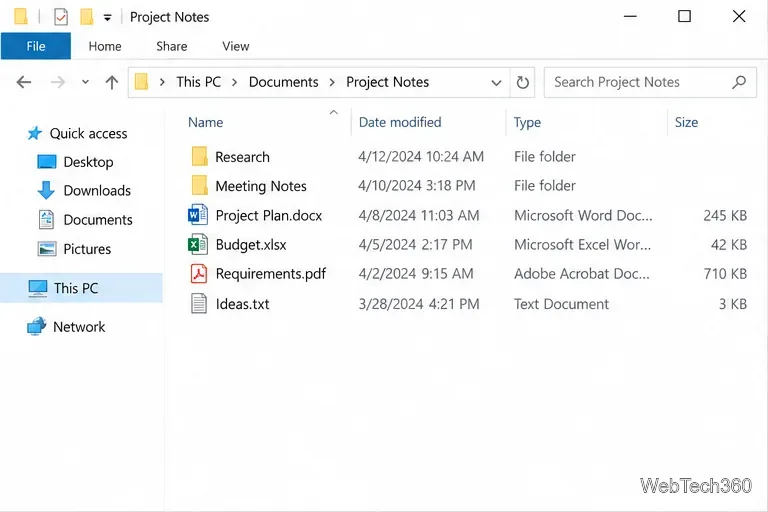Select Project Plan.docx file name
768x512 pixels.
(269, 216)
